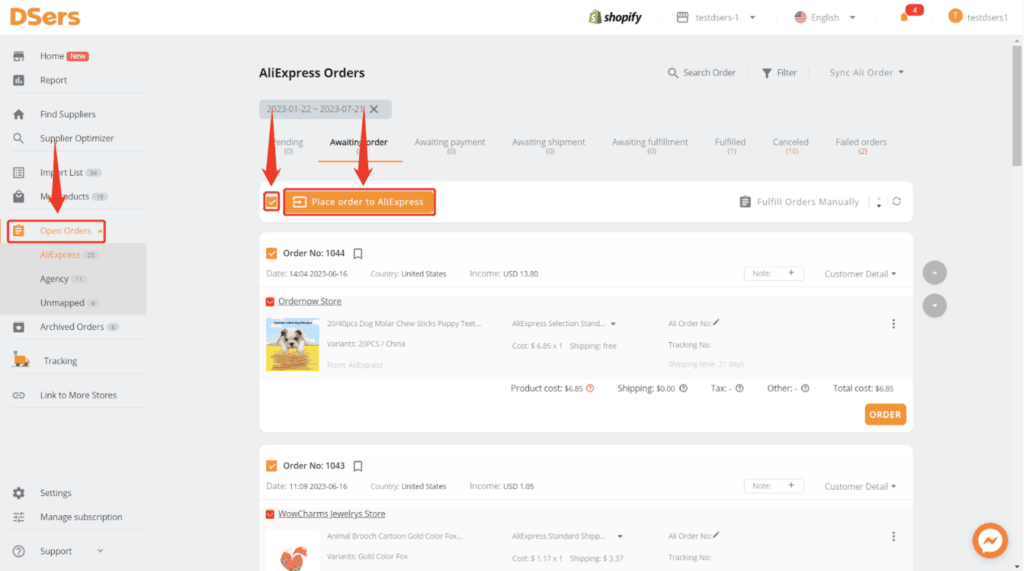Bookmark order No: 1043 flag icon

point(358,466)
